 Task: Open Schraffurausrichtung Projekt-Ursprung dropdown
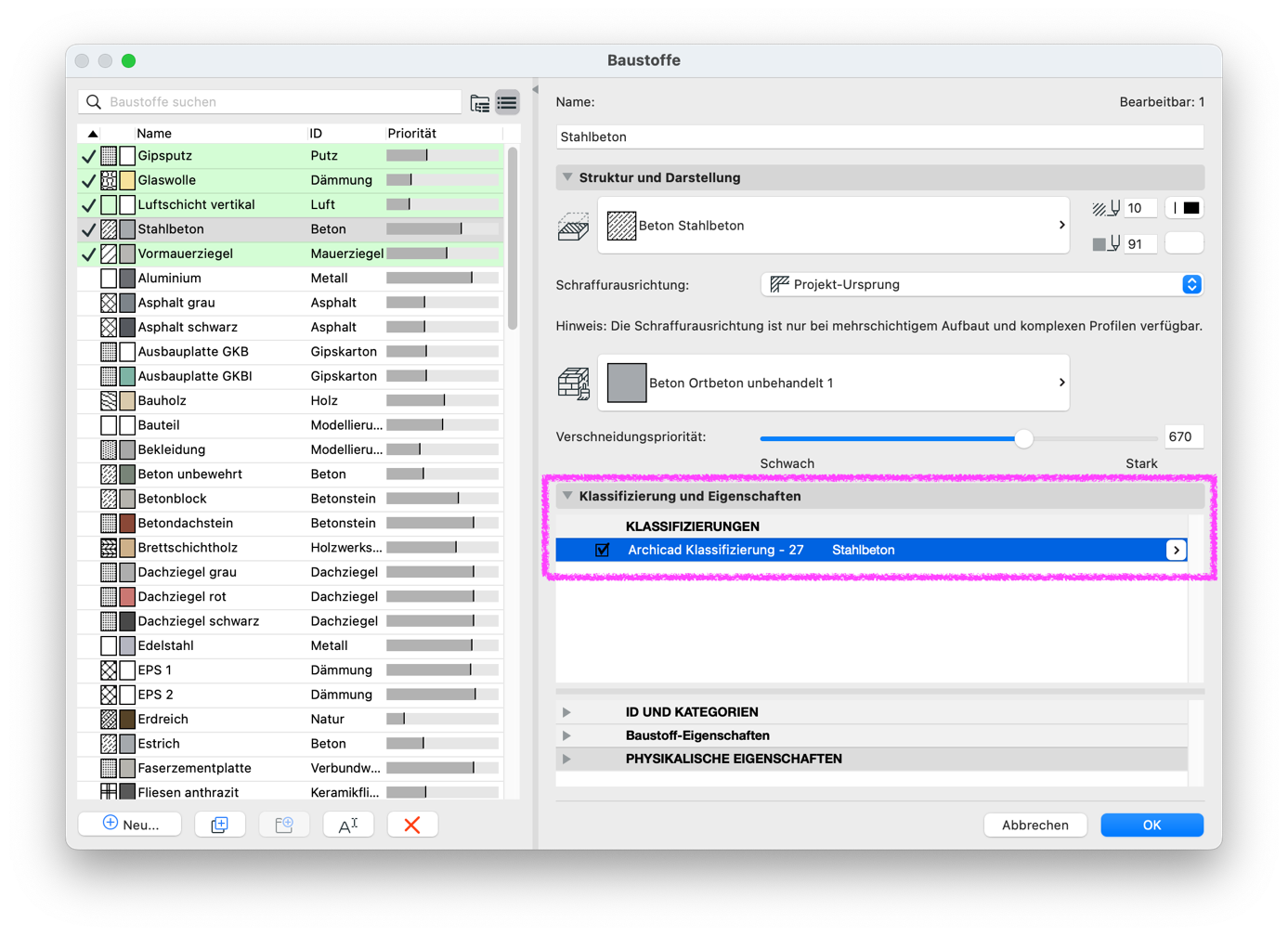982,284
